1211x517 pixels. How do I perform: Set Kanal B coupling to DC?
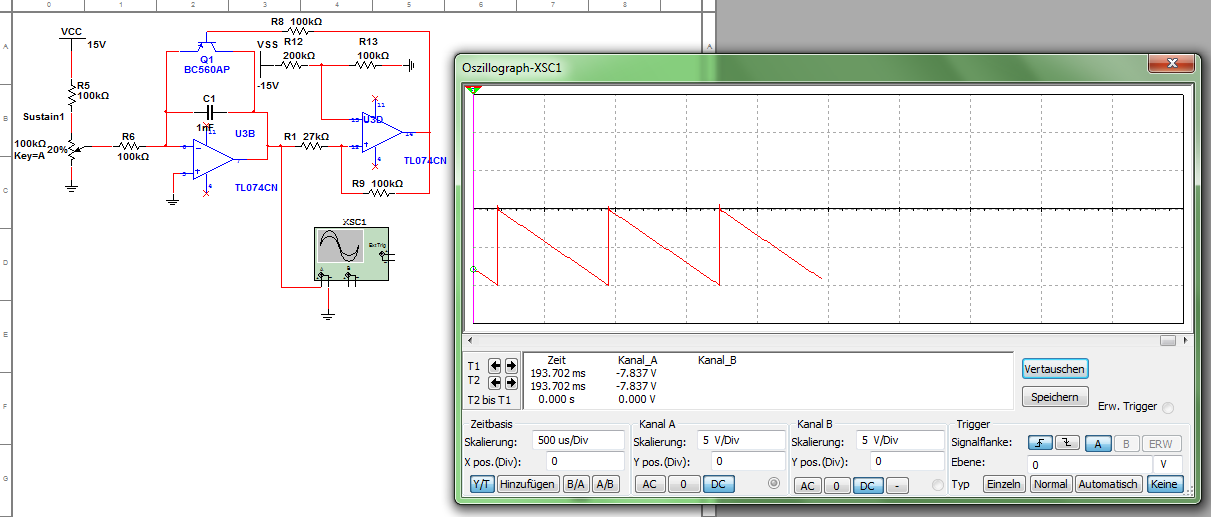pyautogui.click(x=869, y=485)
